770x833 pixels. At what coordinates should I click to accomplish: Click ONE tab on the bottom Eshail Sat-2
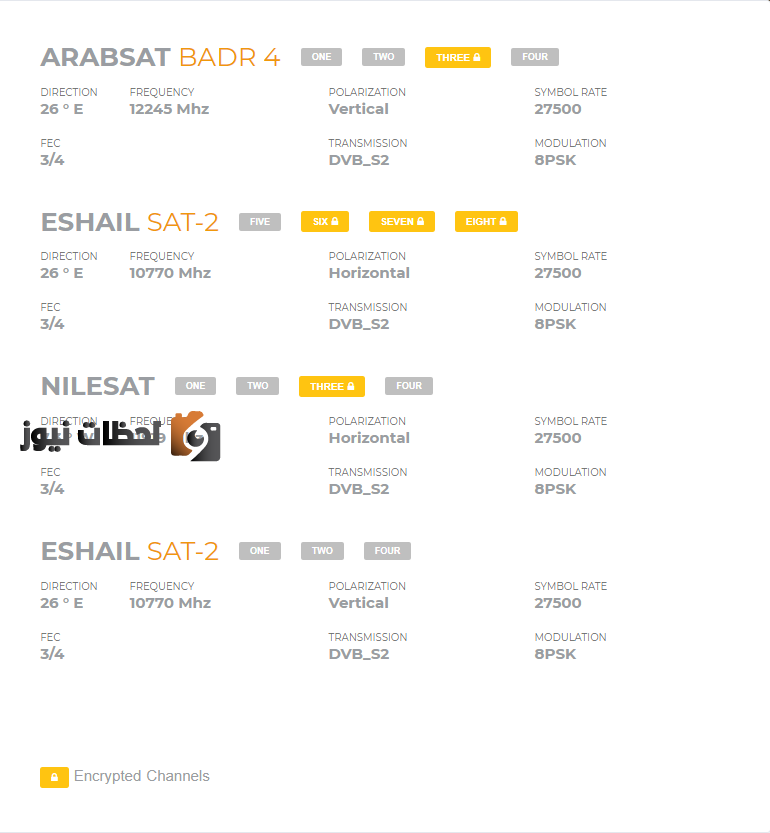click(x=260, y=551)
